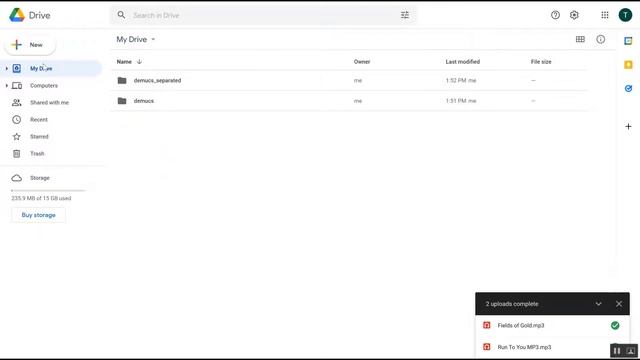Click the Storage cloud icon
Viewport: 640px width, 360px height.
pyautogui.click(x=16, y=178)
